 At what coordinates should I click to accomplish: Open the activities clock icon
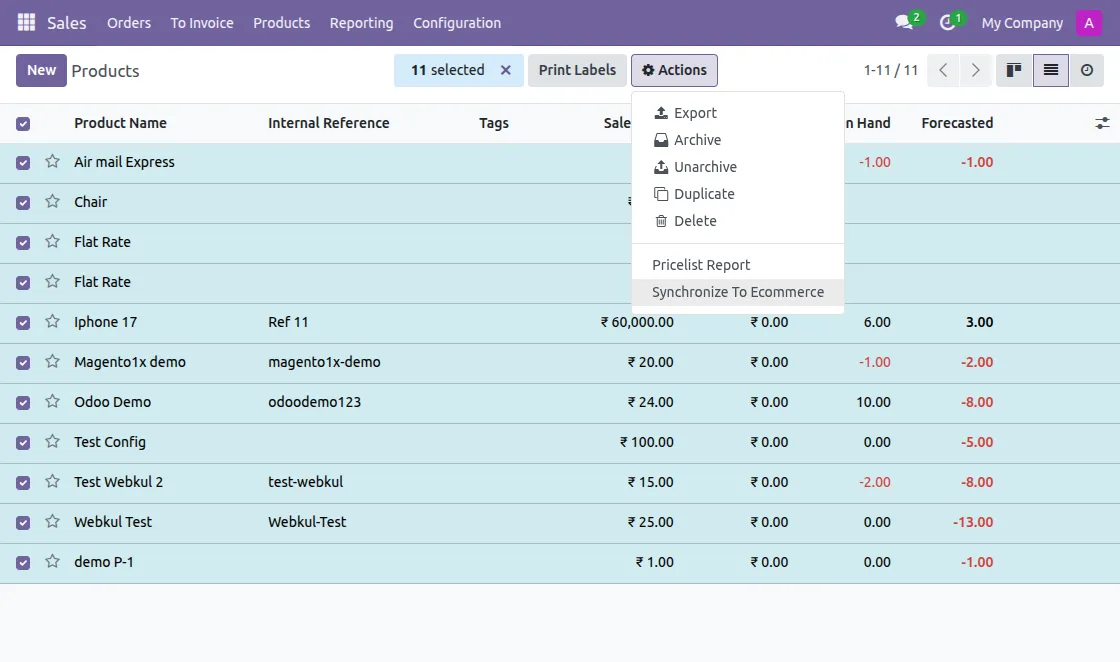[x=947, y=23]
